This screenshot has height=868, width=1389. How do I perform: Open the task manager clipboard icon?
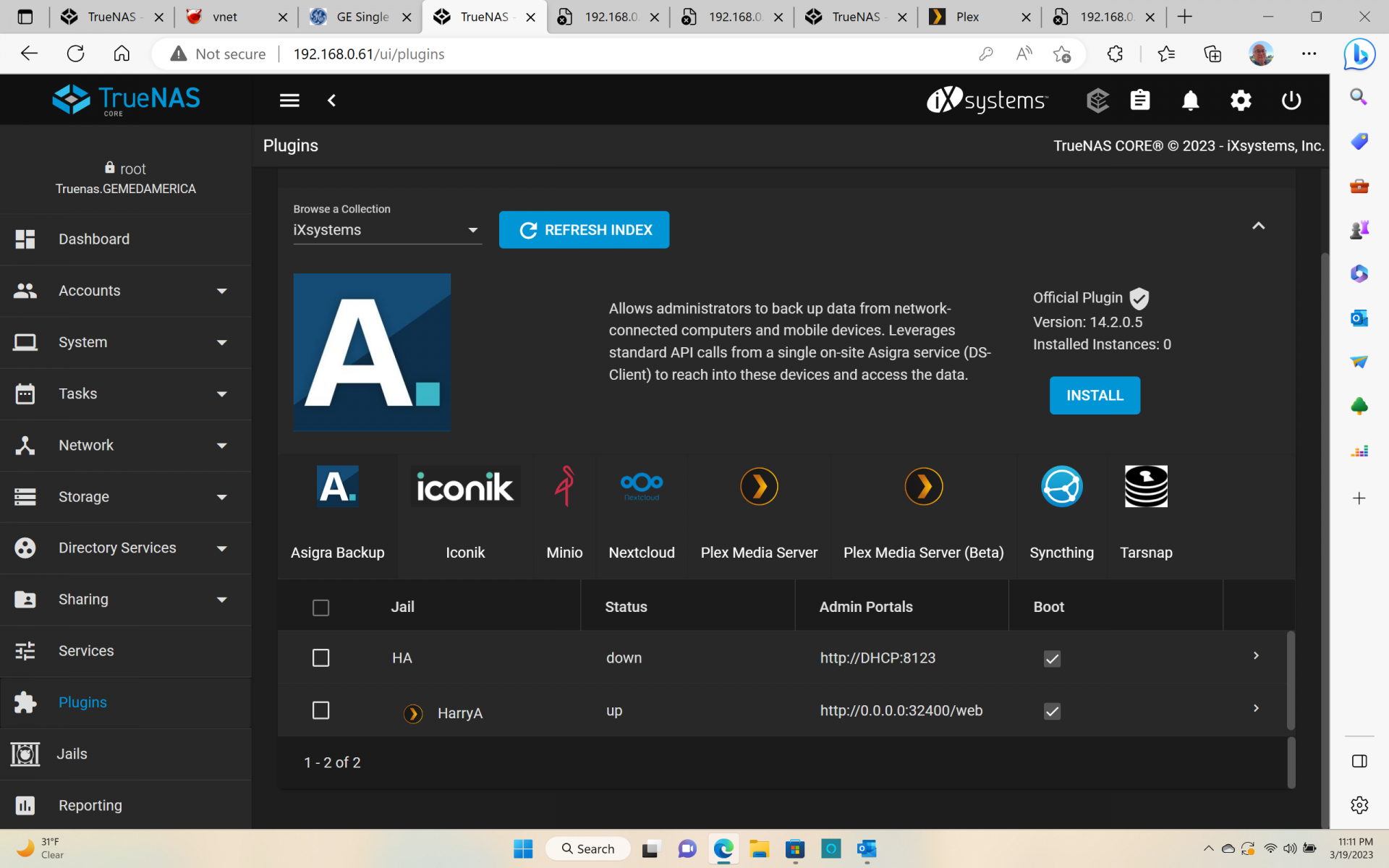pos(1140,101)
